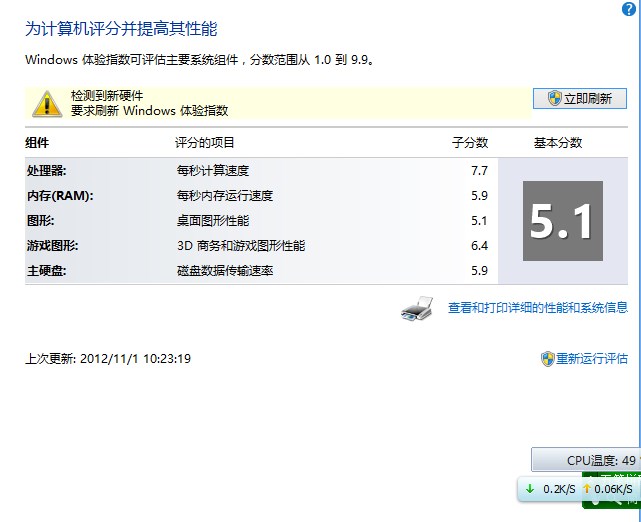
Task: Click the 每秒计算速度 description text
Action: tap(213, 170)
